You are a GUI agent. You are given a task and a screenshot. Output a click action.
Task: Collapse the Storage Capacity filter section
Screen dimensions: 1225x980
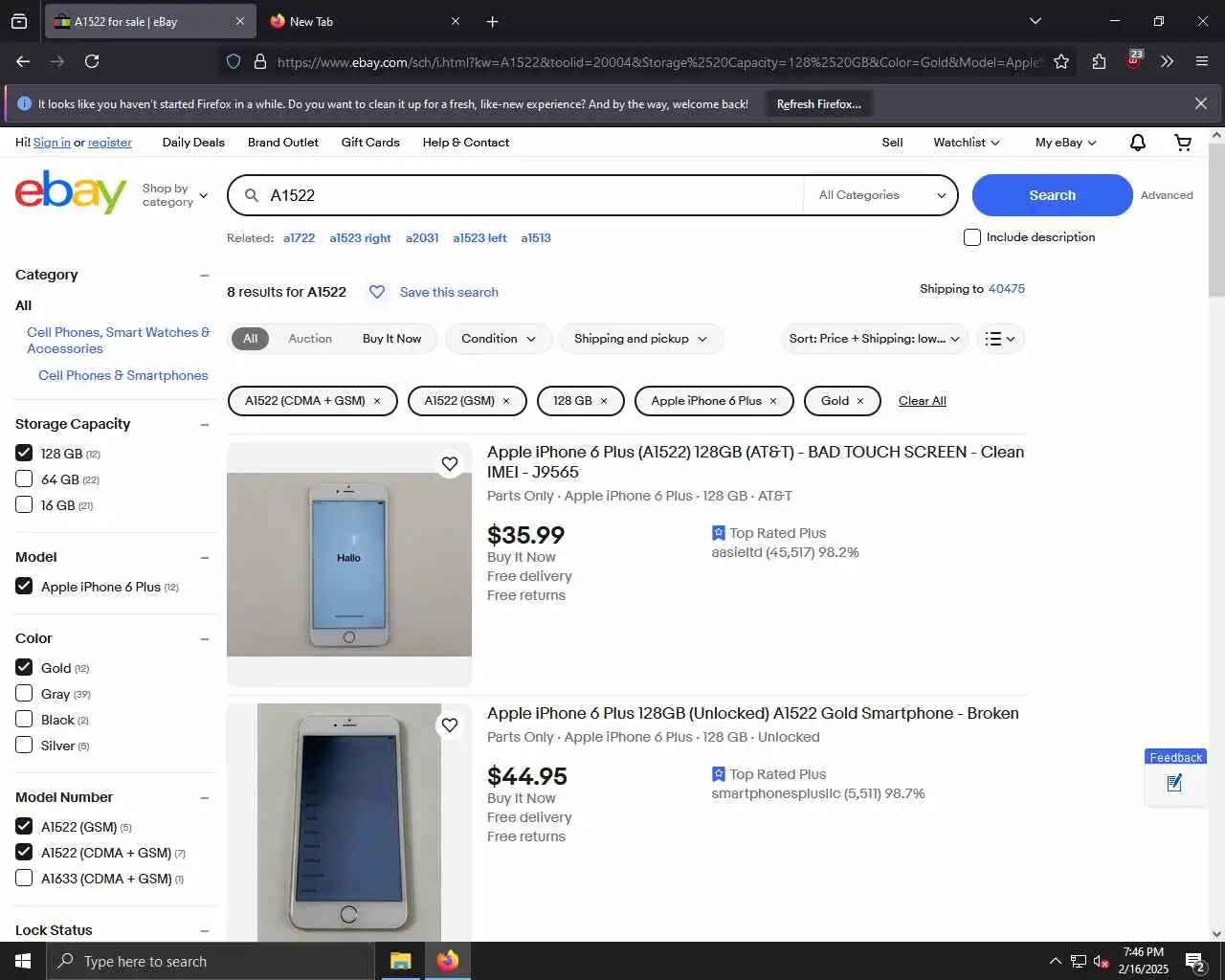(x=204, y=424)
